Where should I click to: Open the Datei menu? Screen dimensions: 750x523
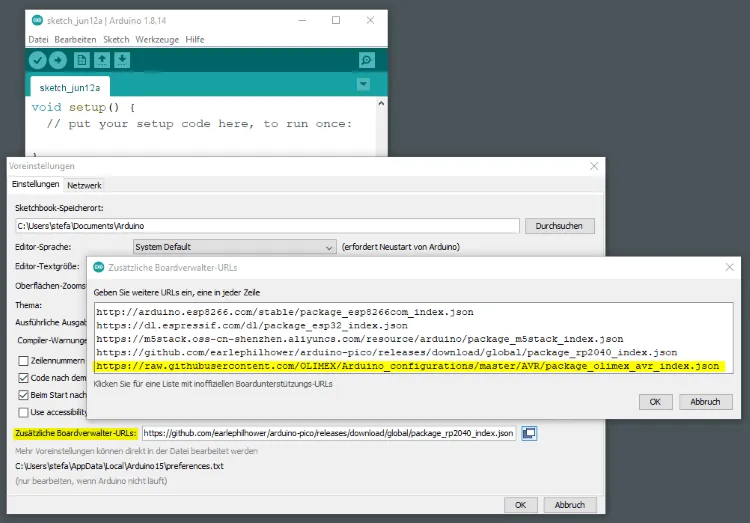pyautogui.click(x=38, y=39)
